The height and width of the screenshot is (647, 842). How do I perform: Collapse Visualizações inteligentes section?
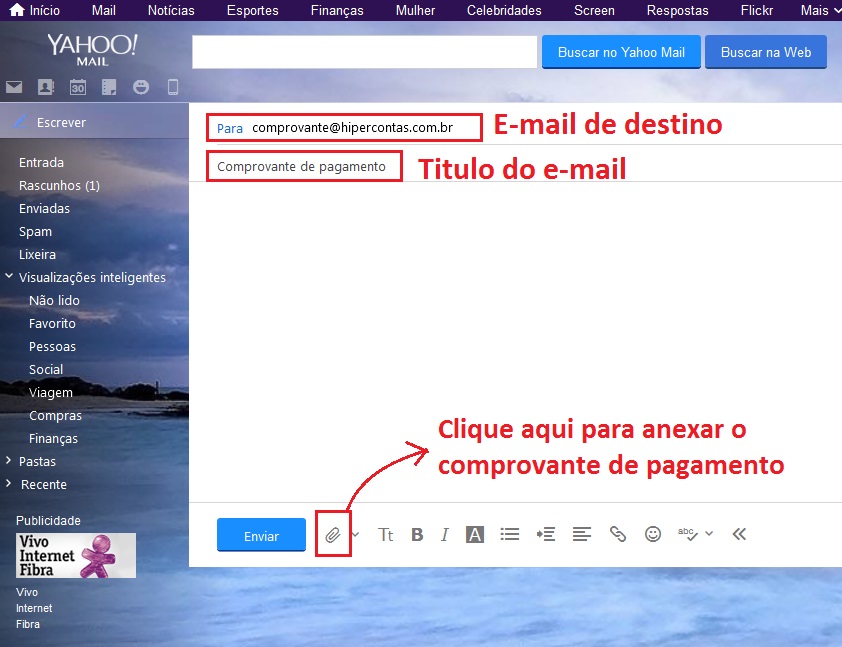9,277
